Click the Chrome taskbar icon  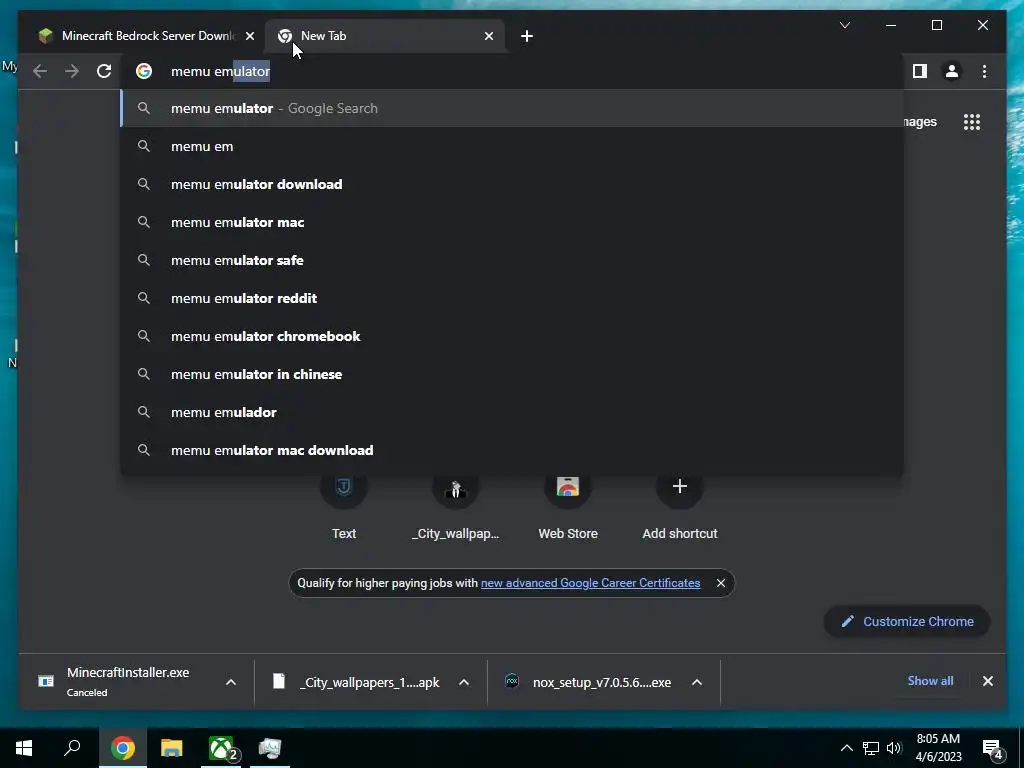tap(123, 748)
